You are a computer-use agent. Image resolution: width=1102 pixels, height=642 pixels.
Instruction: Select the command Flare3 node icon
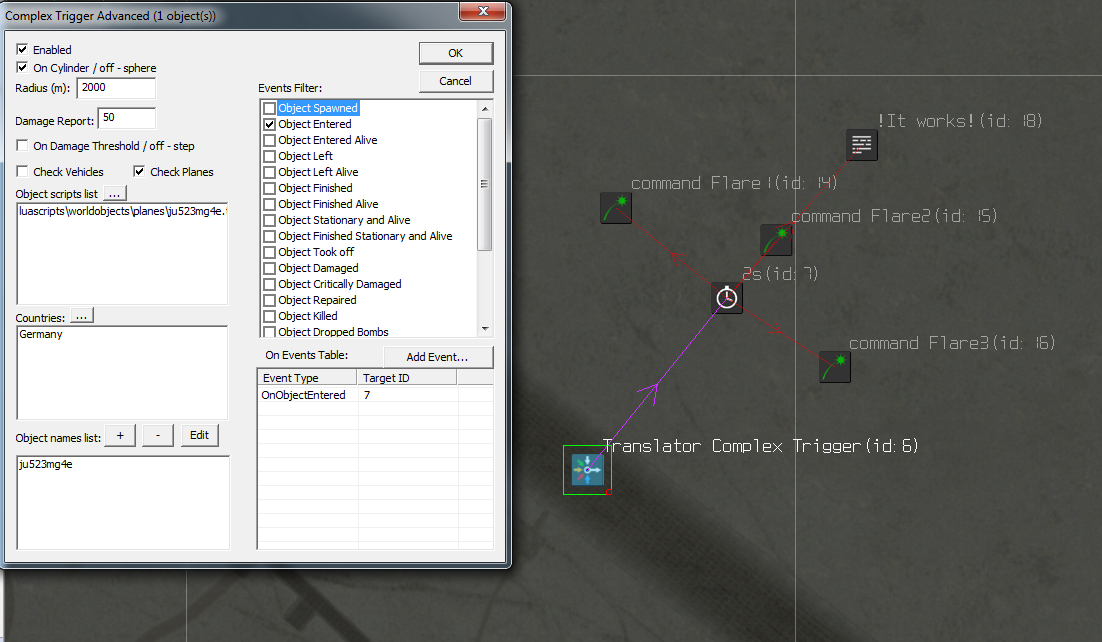coord(835,367)
